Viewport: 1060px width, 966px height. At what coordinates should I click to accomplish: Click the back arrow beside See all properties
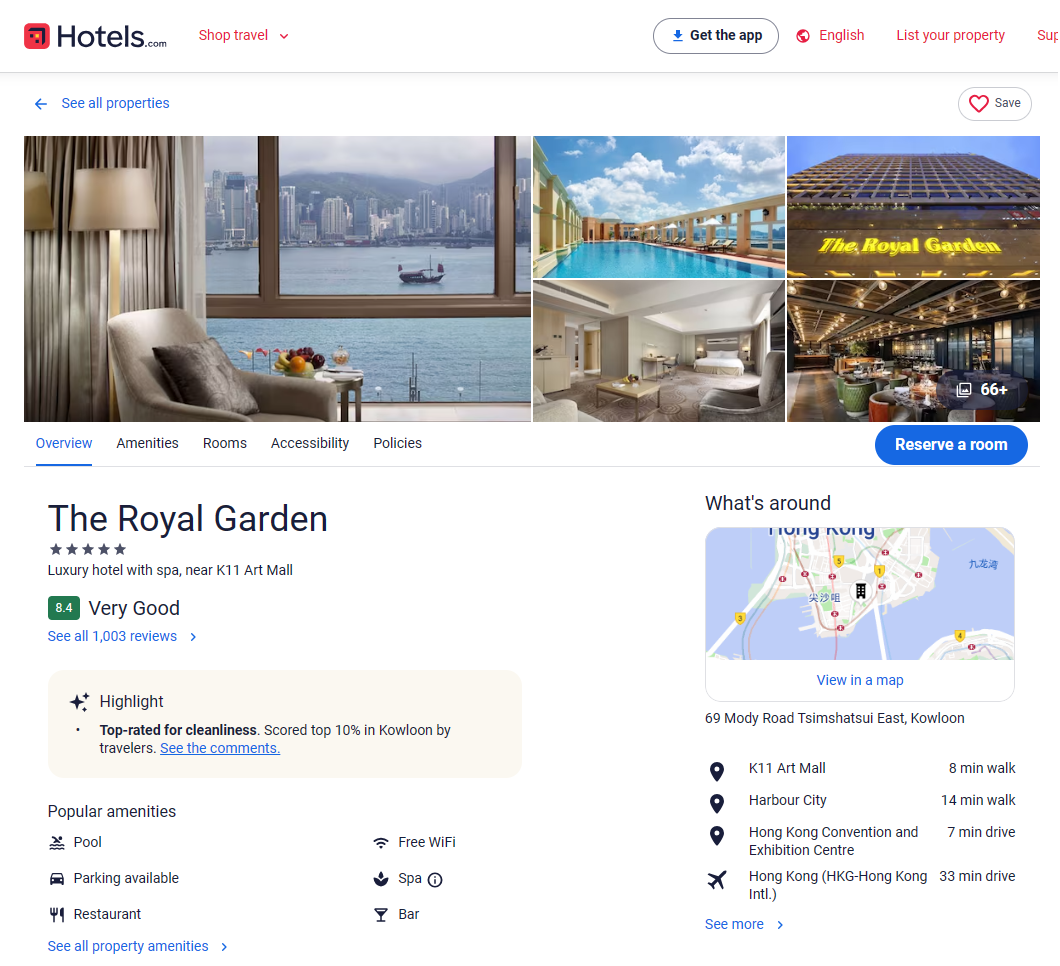(x=41, y=103)
